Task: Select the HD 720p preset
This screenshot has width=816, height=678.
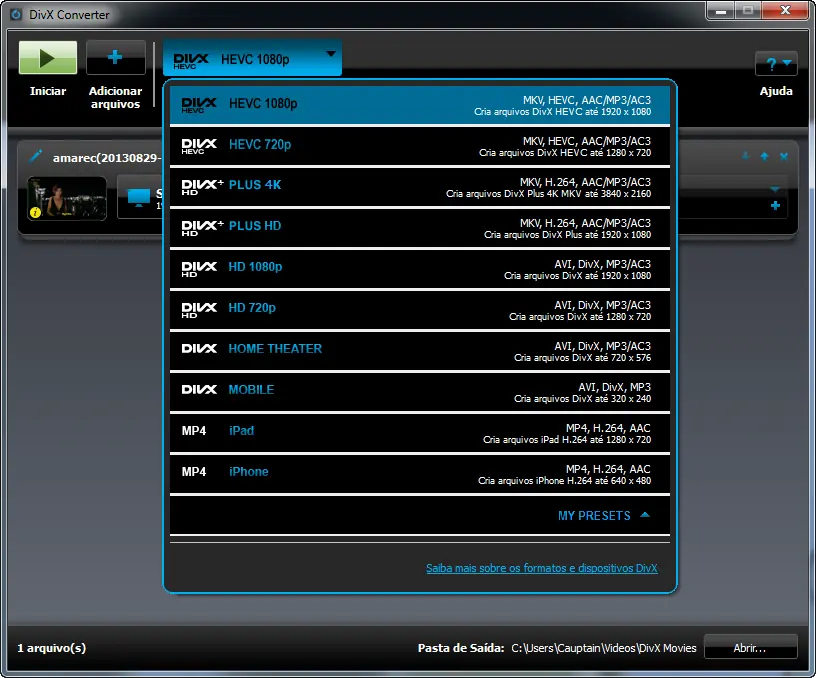Action: point(419,311)
